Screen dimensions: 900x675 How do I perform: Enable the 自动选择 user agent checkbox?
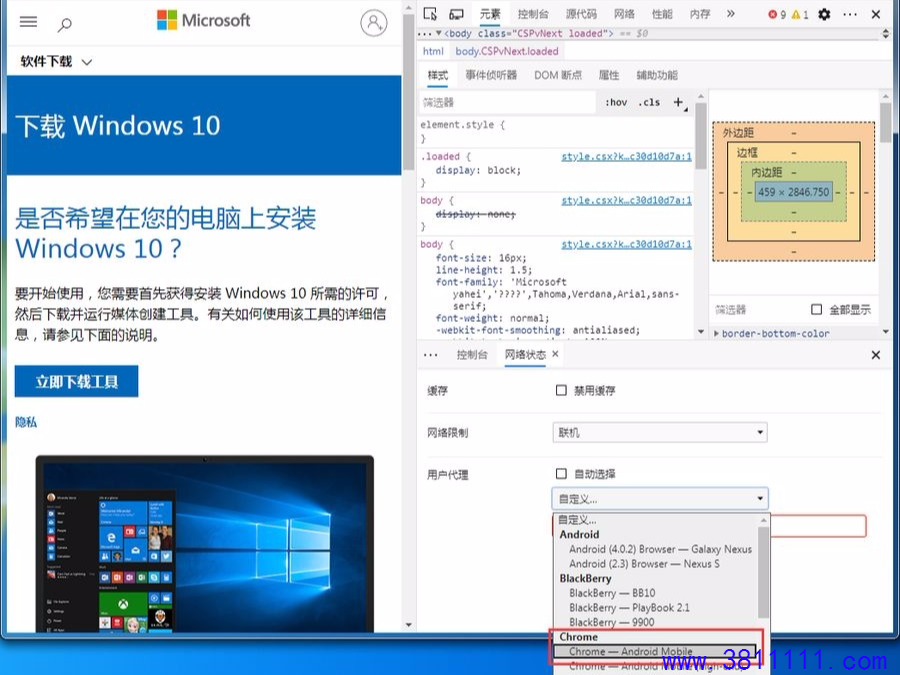tap(561, 474)
